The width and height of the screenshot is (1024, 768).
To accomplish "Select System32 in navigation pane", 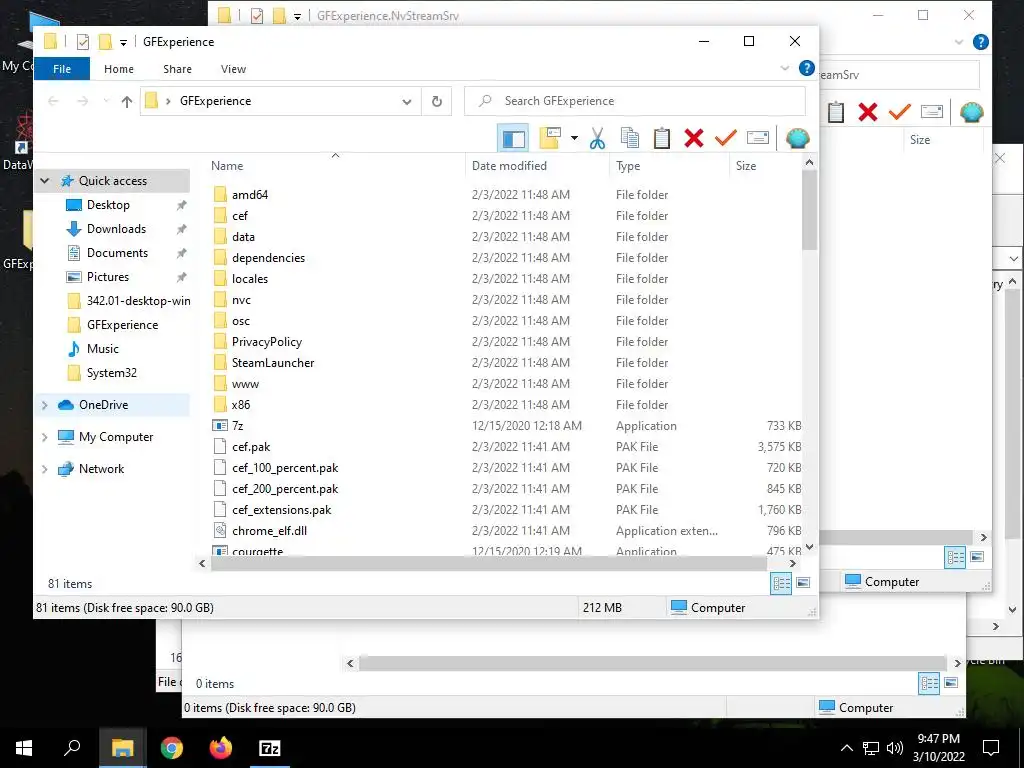I will click(112, 373).
